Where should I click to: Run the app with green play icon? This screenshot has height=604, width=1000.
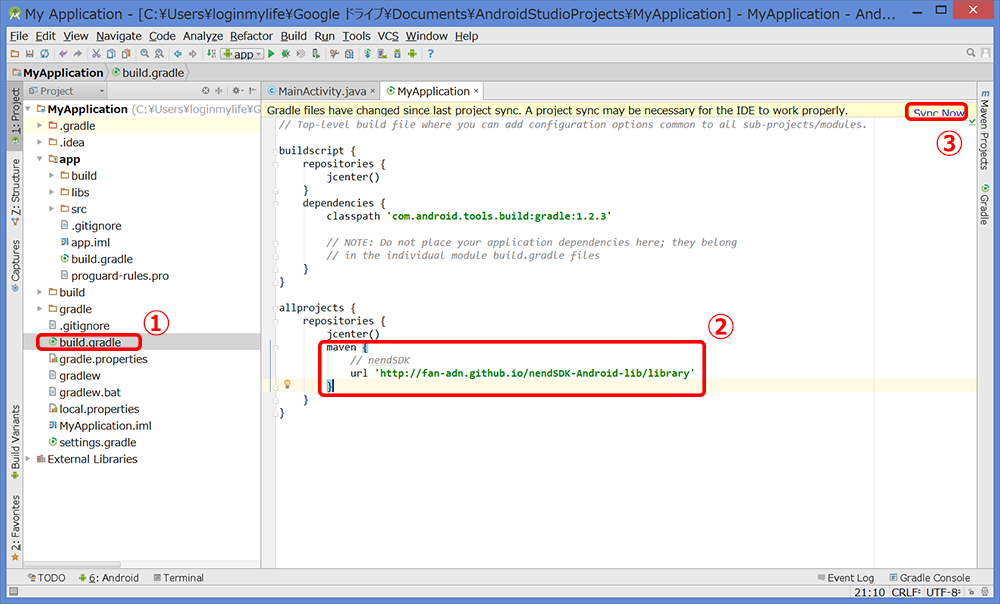pos(271,54)
